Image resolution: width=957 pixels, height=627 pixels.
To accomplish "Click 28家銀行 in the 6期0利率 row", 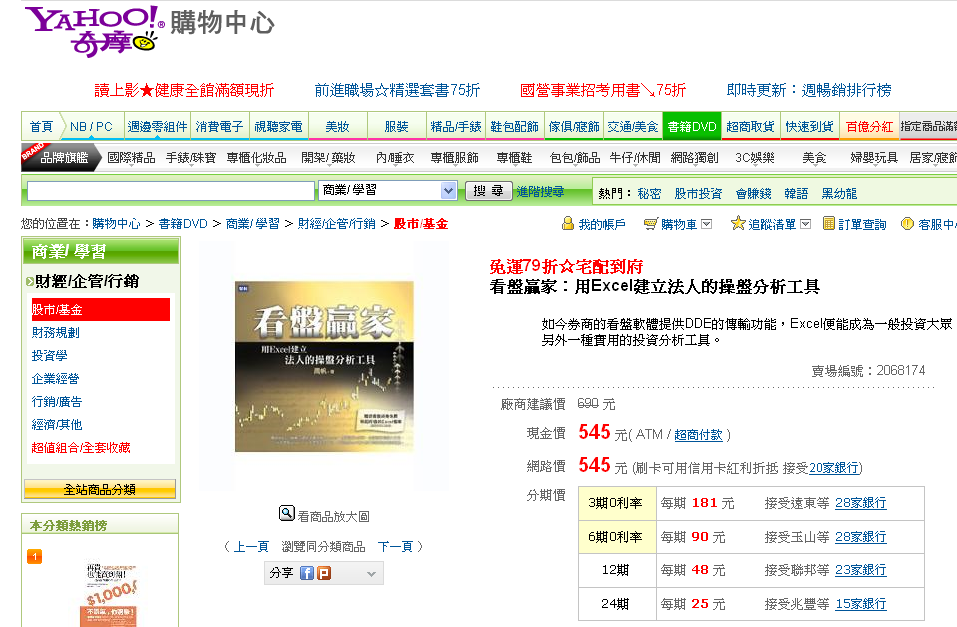I will 861,537.
